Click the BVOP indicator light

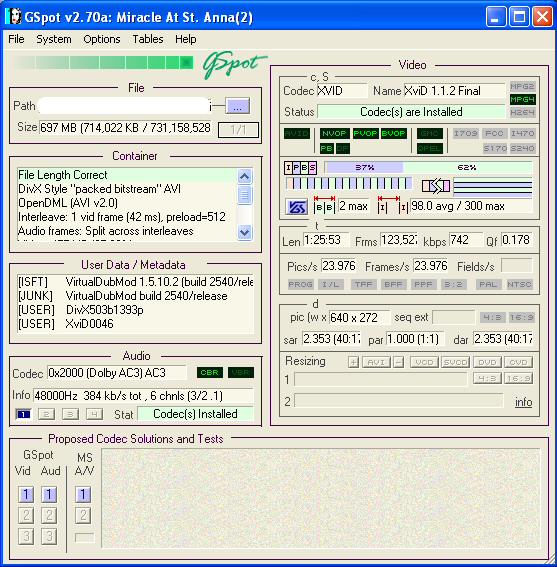(394, 133)
